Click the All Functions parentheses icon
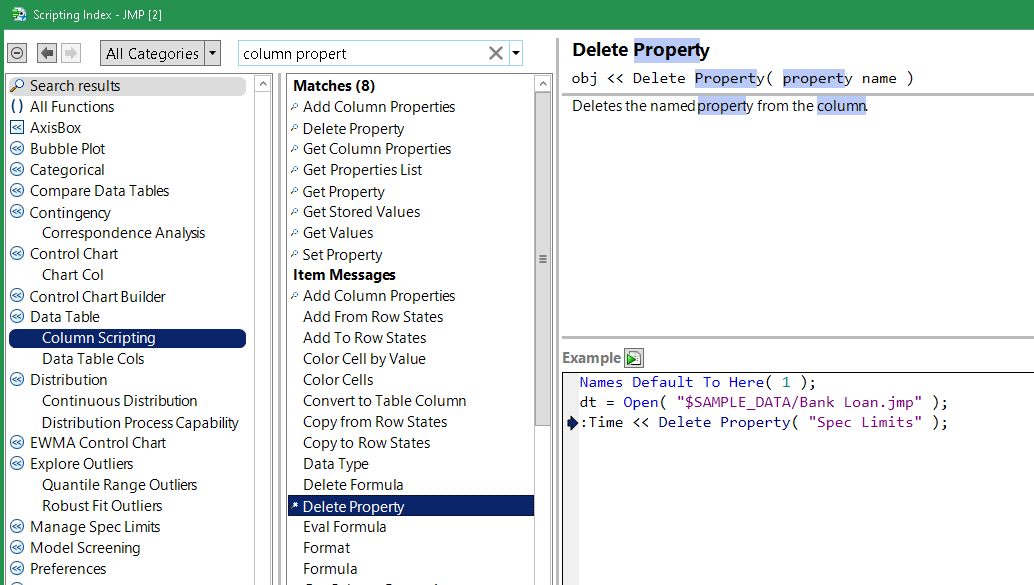1034x585 pixels. 17,107
